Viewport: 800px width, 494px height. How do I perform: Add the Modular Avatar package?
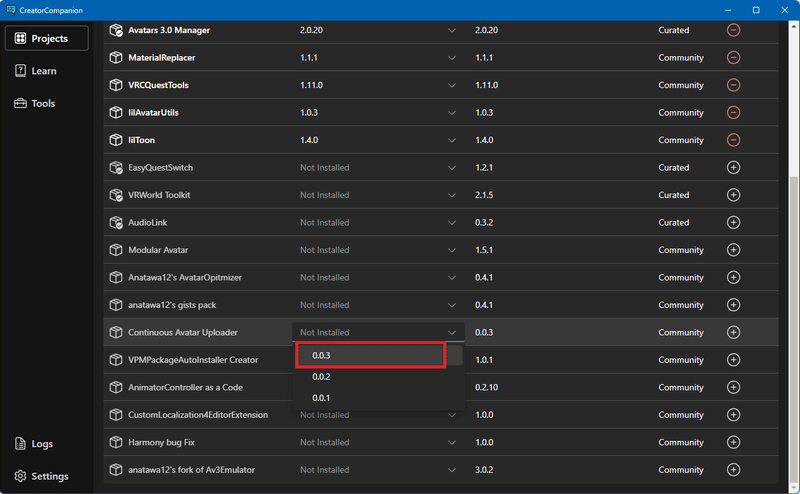733,250
